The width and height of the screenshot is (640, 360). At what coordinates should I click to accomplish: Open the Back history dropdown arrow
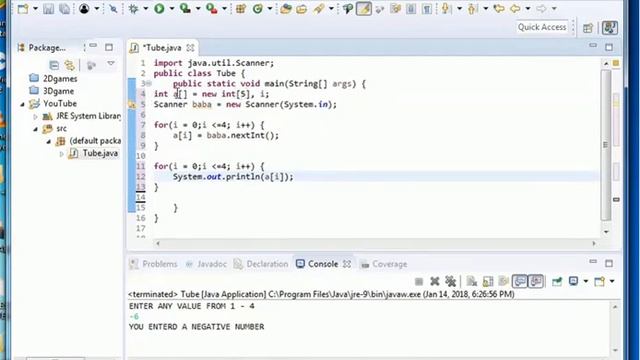[528, 9]
